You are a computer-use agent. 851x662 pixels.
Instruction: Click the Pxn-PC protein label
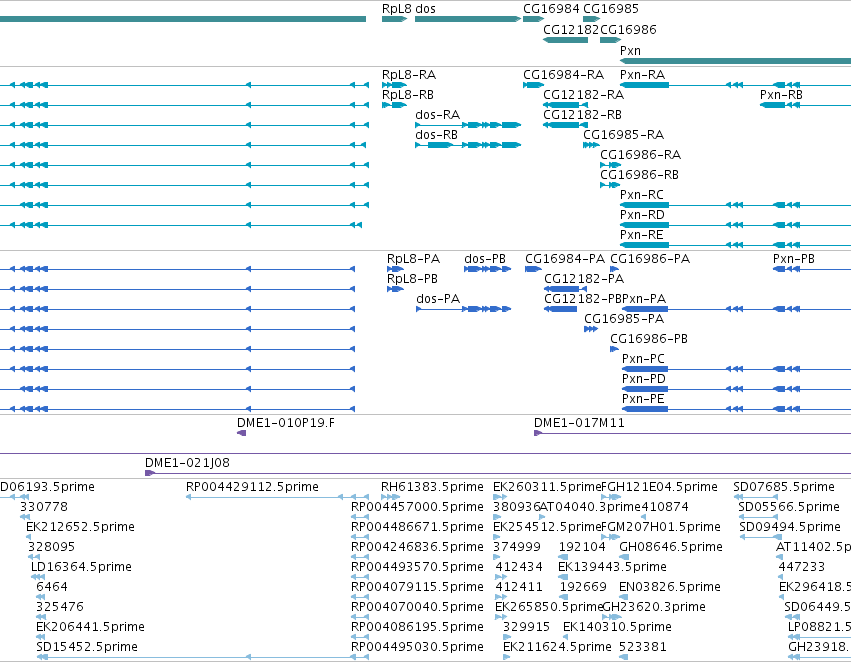point(643,359)
